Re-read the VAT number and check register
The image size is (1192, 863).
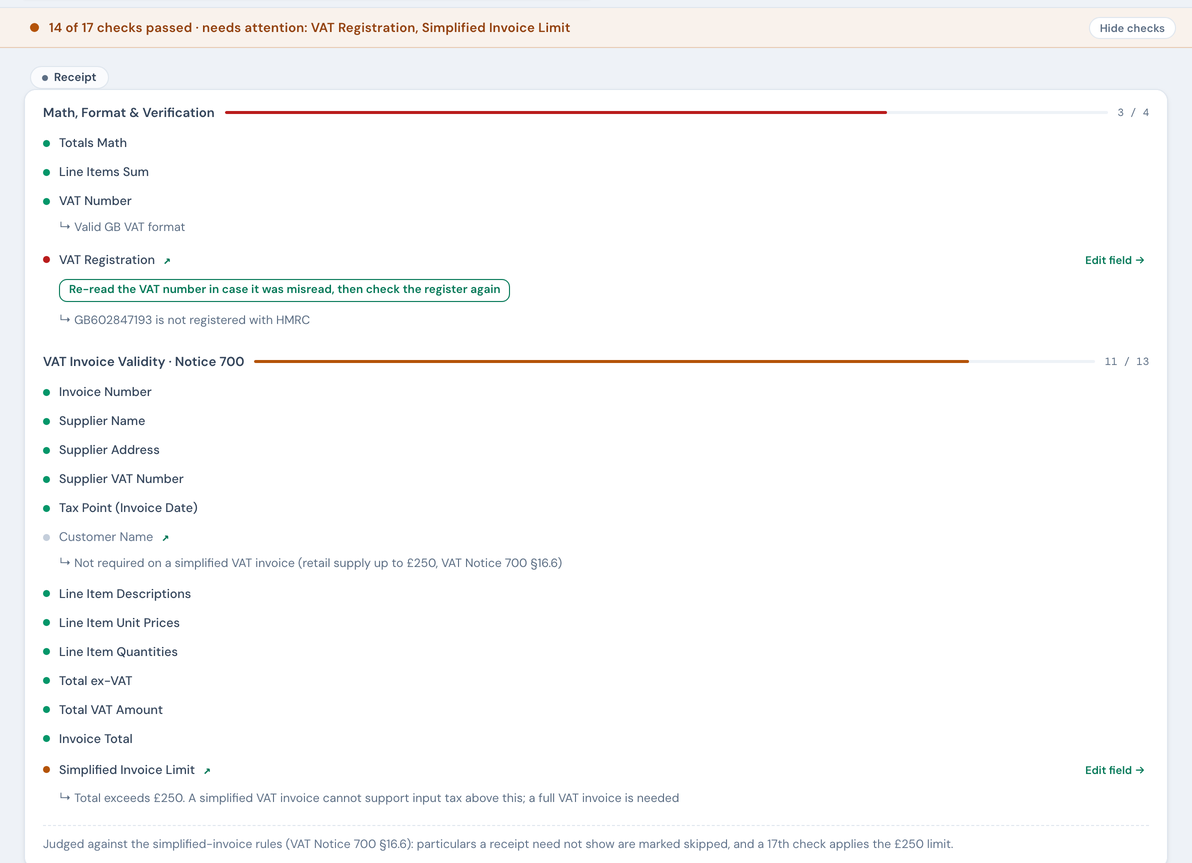pyautogui.click(x=284, y=290)
